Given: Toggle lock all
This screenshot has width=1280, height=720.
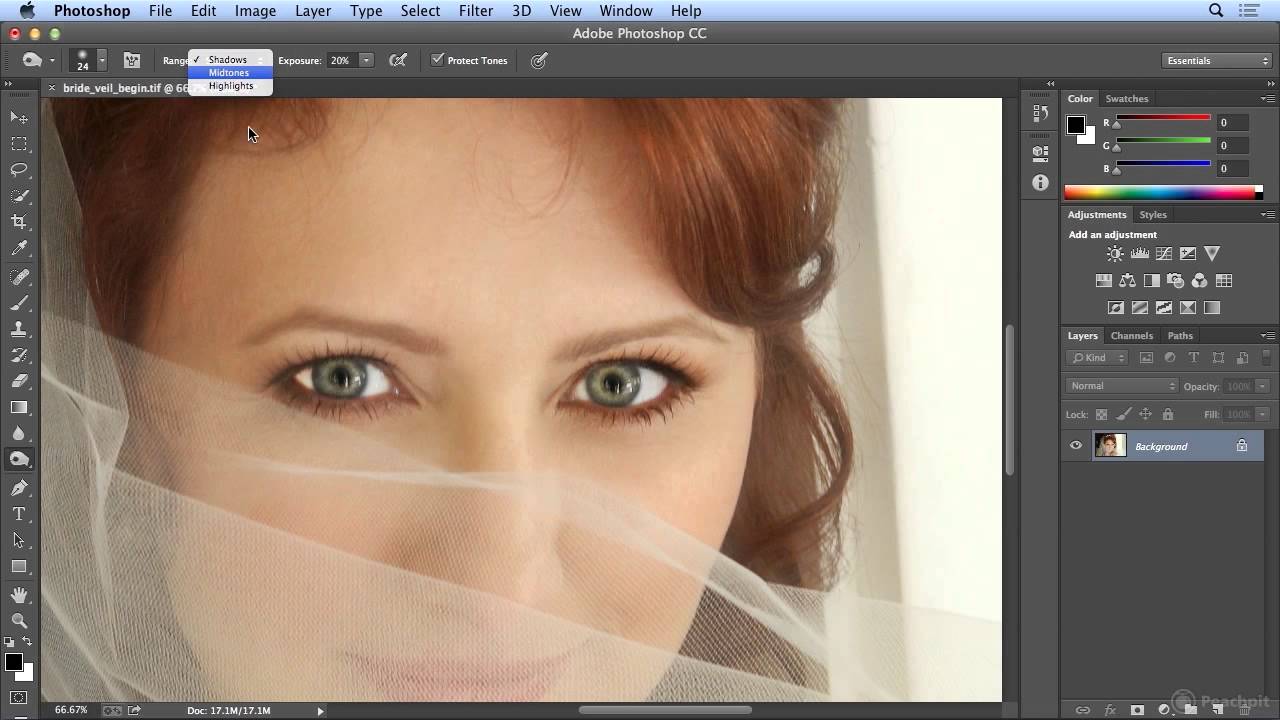Looking at the screenshot, I should [1167, 414].
